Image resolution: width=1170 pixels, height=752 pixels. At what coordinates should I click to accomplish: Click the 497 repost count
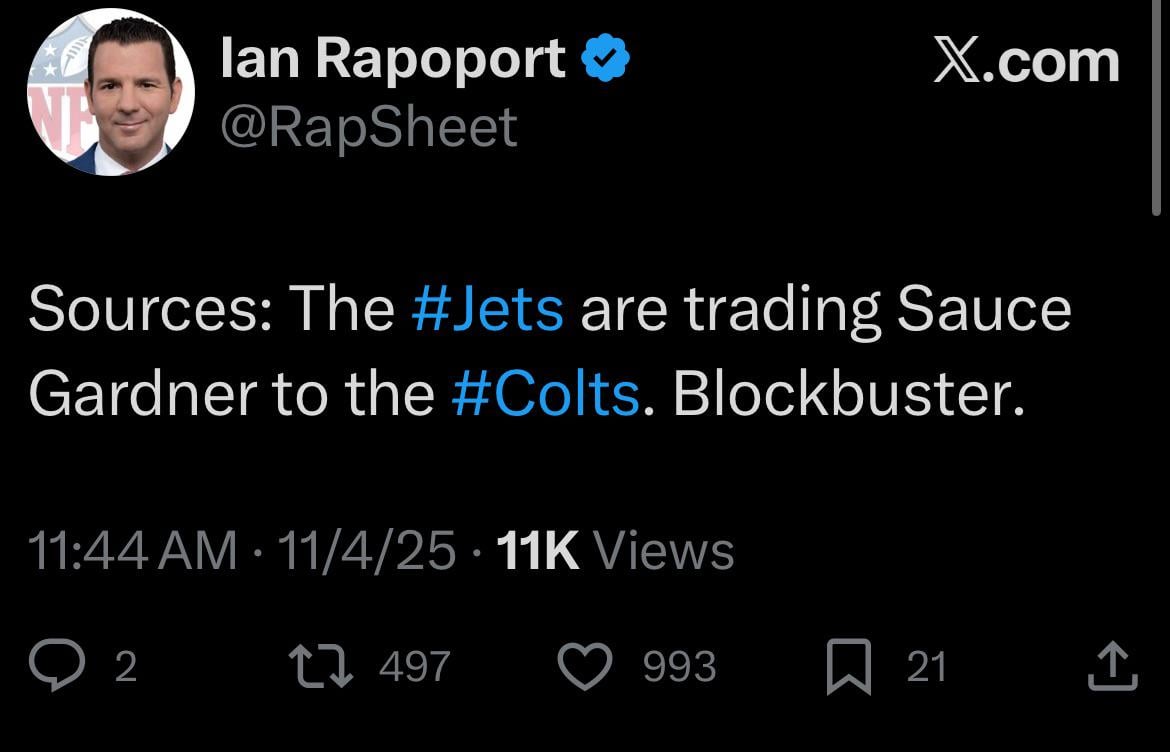coord(415,664)
